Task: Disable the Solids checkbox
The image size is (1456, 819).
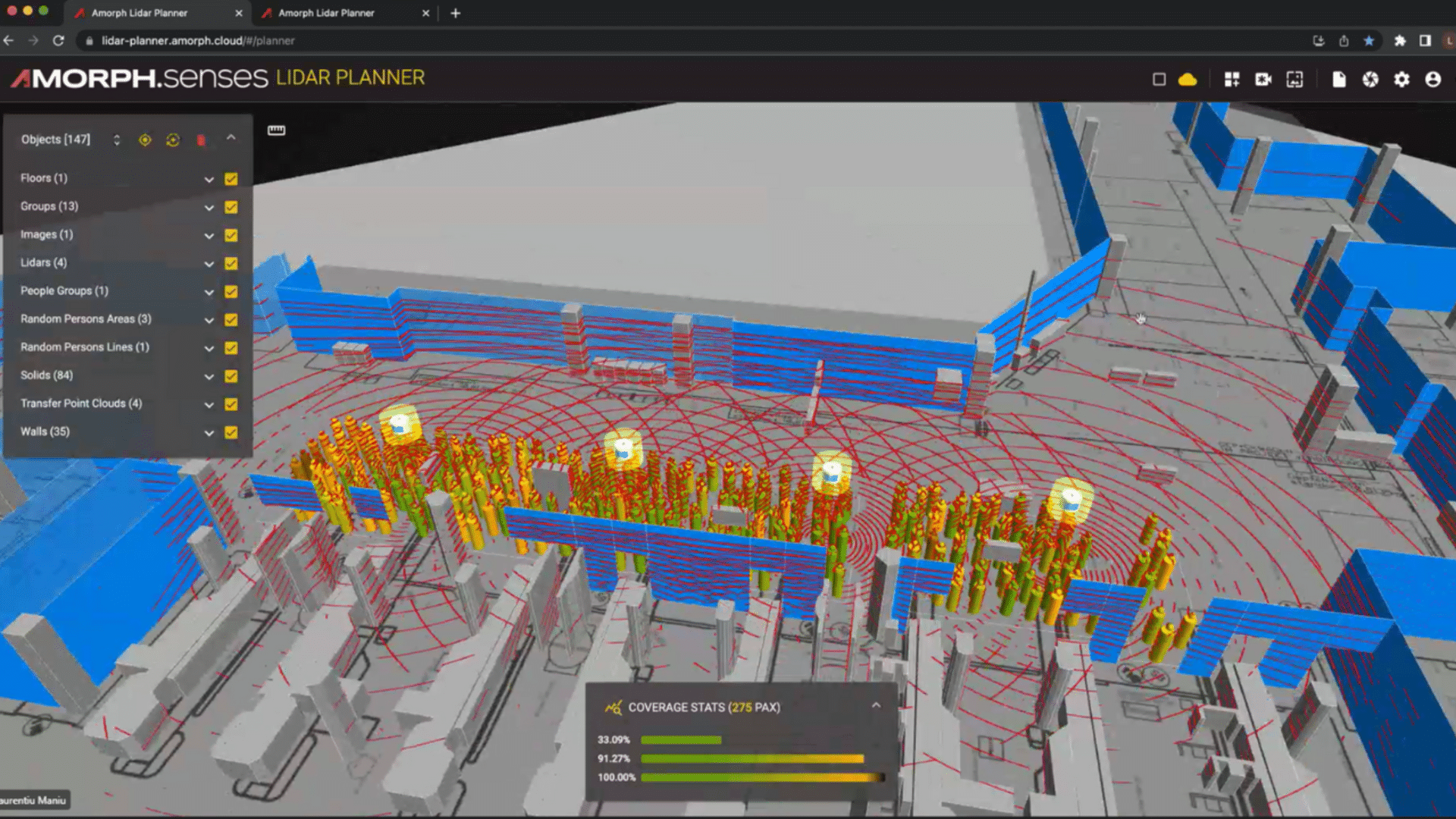Action: pos(231,376)
